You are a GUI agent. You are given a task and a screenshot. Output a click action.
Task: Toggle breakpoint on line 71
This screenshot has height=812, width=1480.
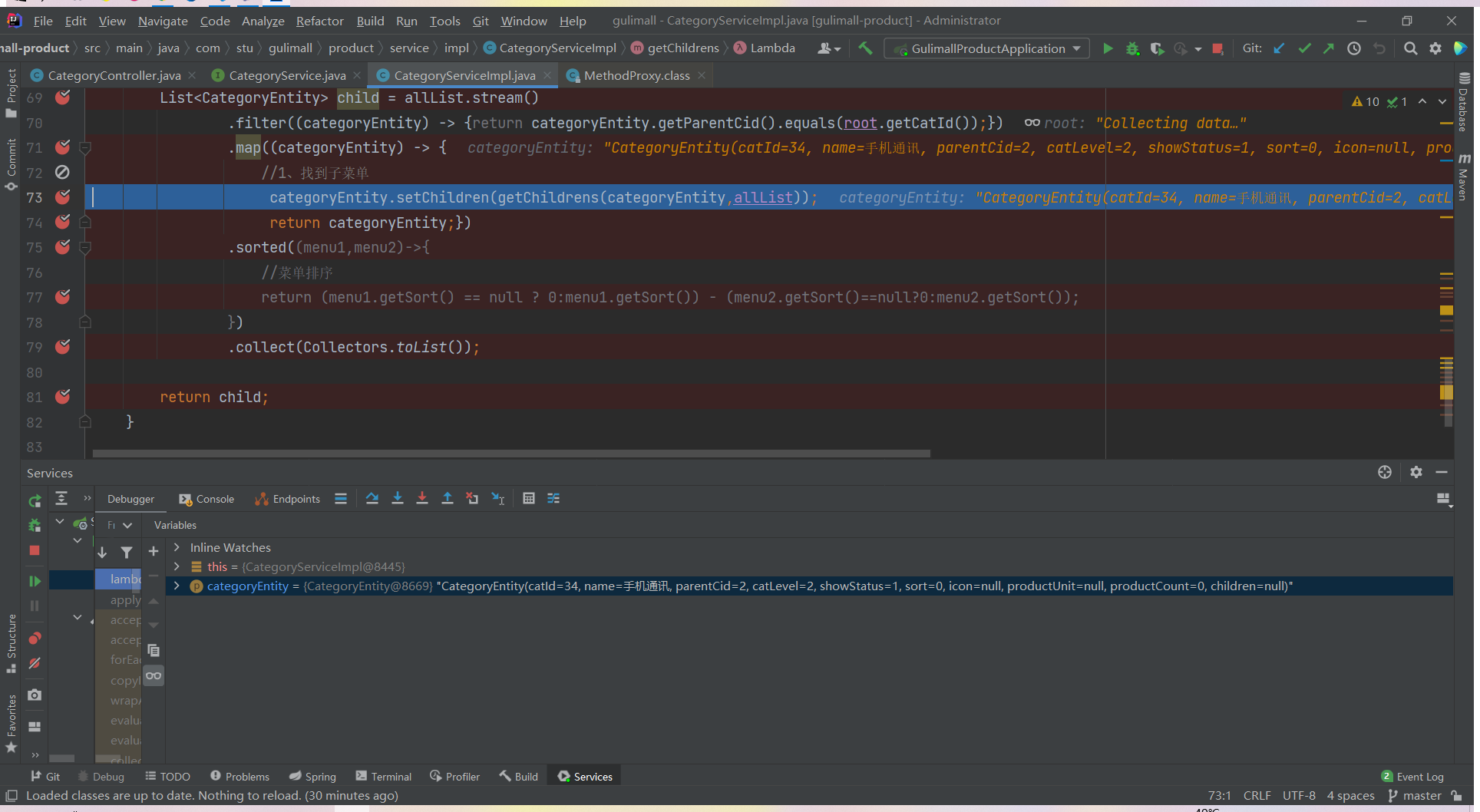point(63,147)
